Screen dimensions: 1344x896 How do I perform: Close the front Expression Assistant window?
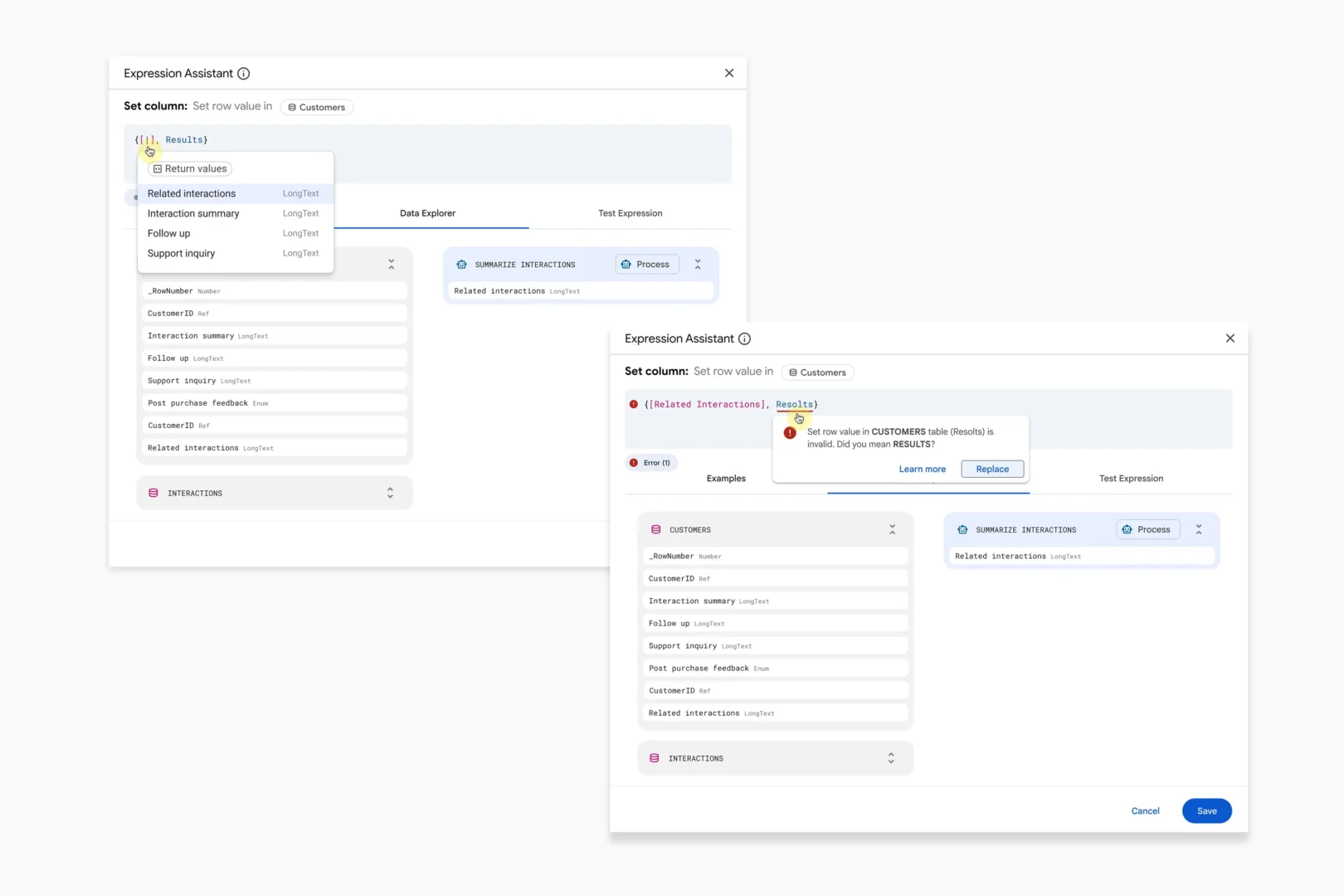click(x=1230, y=338)
